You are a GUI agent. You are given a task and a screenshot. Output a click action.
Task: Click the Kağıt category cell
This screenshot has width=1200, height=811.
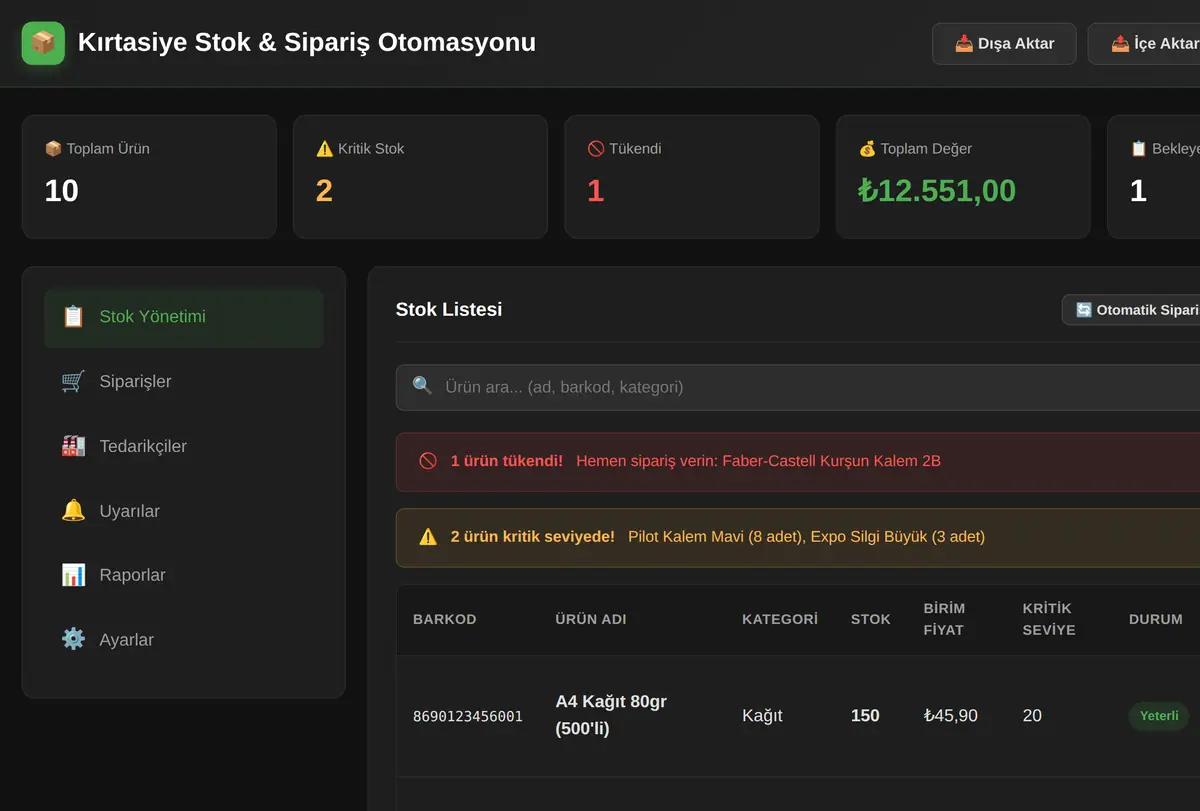click(762, 716)
